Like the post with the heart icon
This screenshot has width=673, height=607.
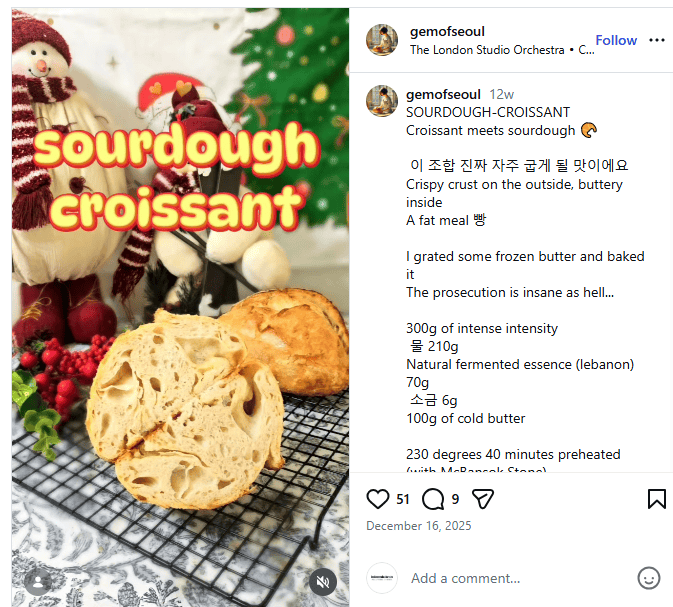378,499
